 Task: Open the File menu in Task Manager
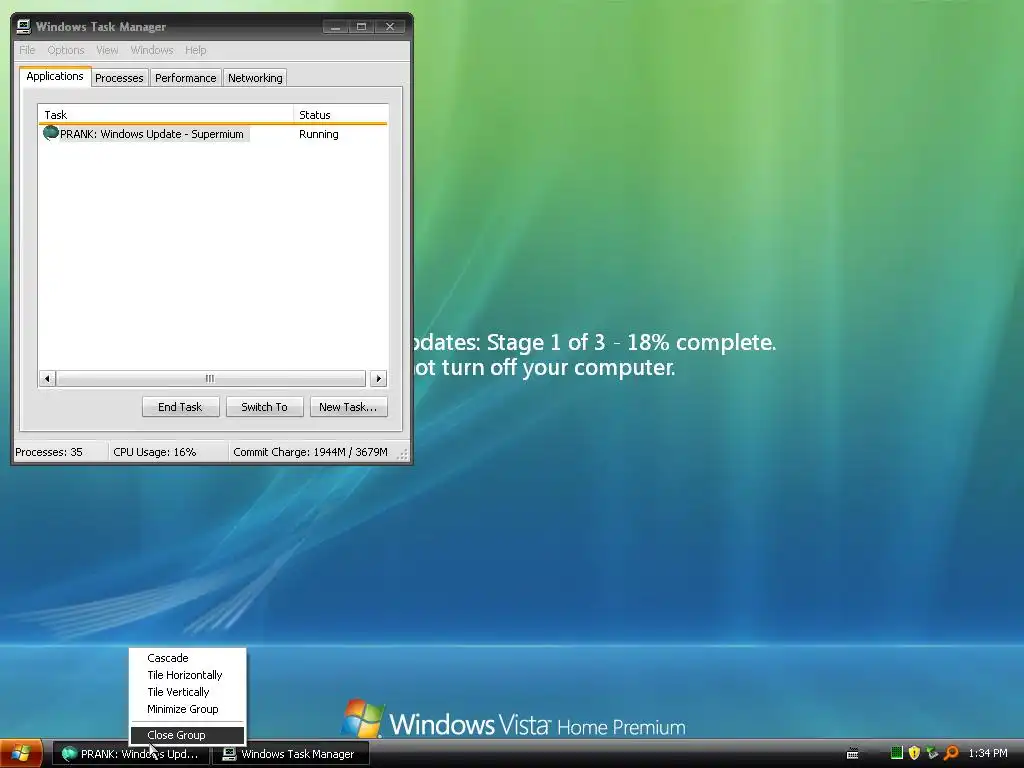27,50
